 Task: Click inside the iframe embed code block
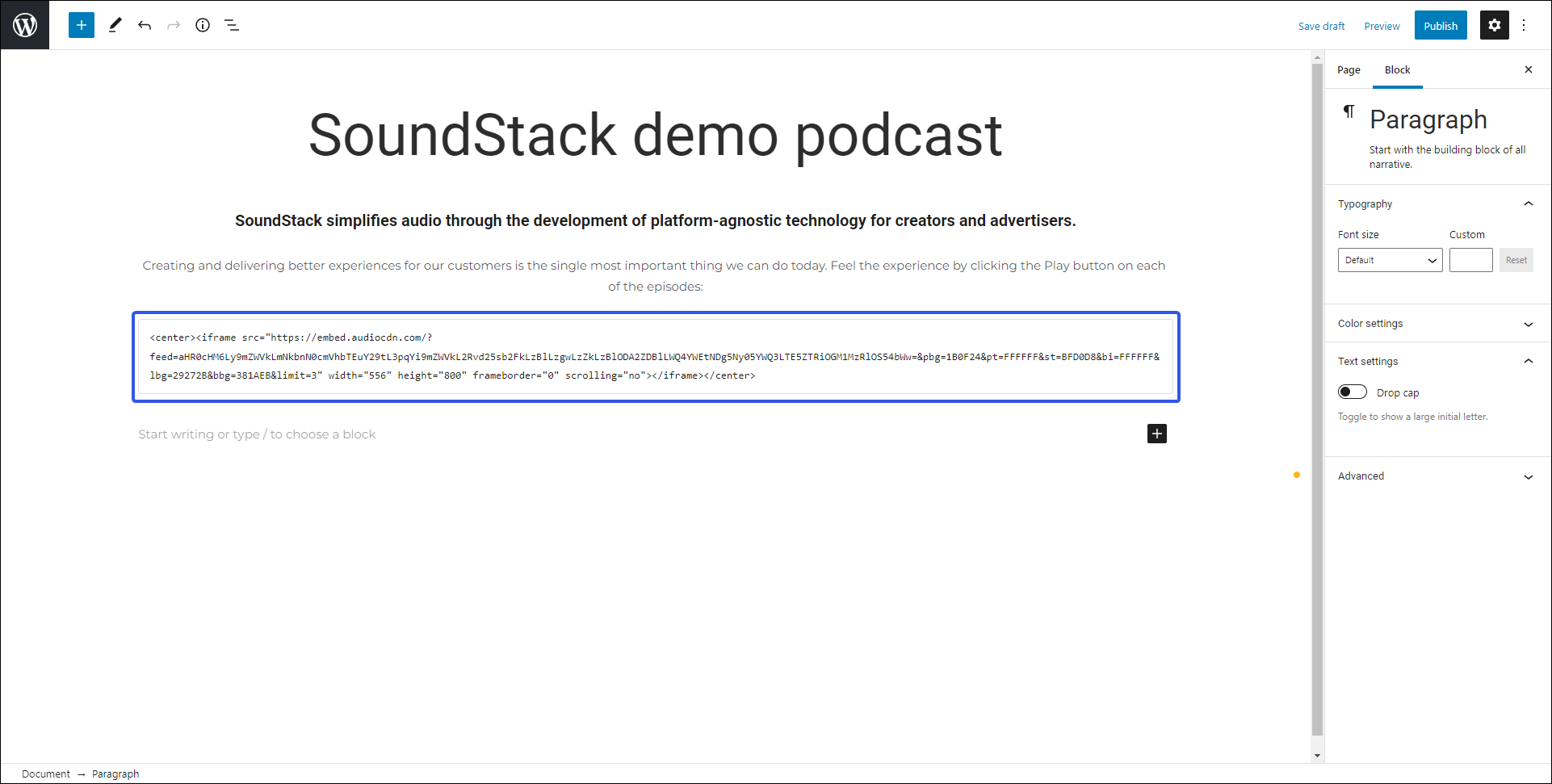655,356
